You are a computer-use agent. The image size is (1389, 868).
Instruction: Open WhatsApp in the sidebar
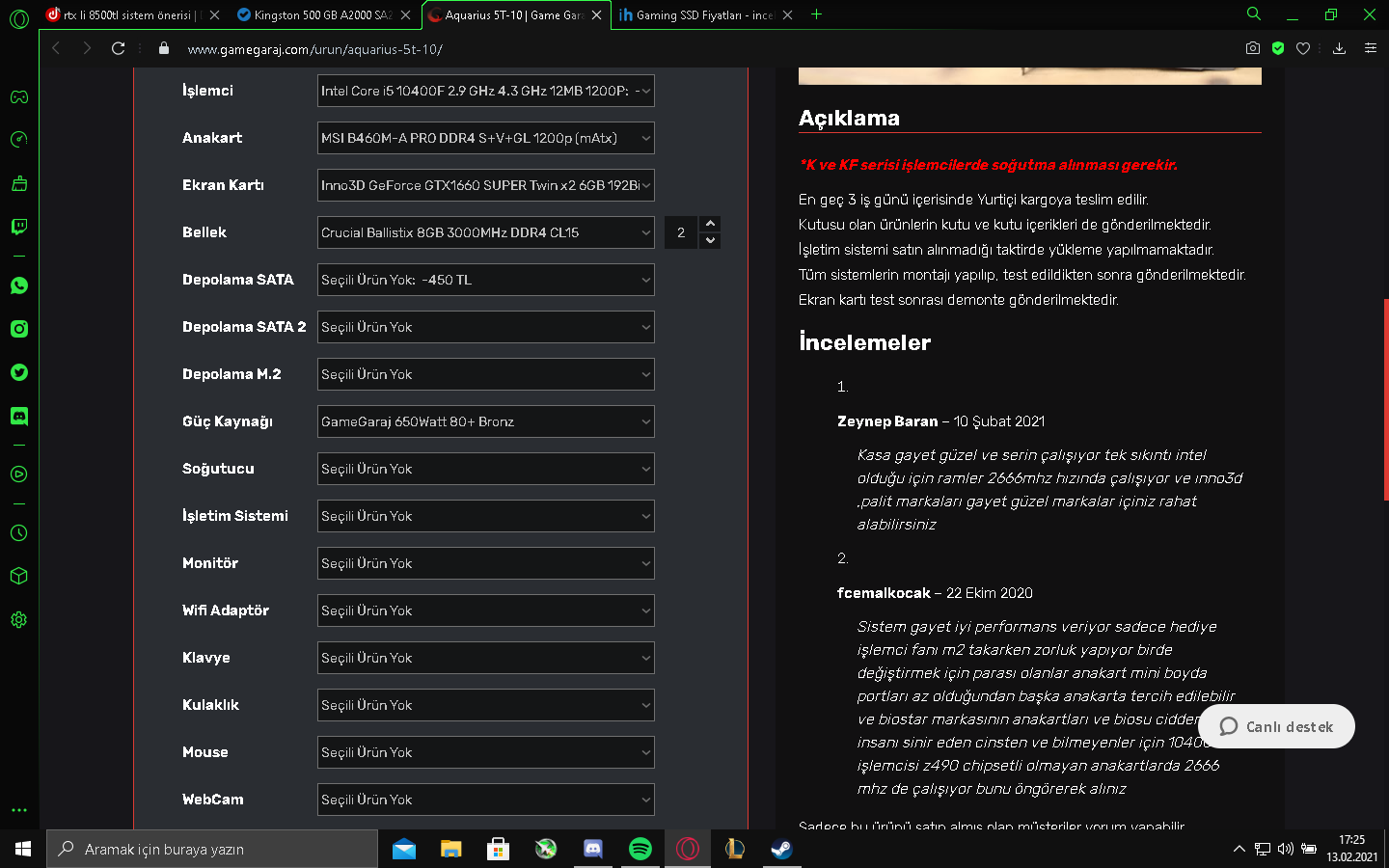[19, 285]
